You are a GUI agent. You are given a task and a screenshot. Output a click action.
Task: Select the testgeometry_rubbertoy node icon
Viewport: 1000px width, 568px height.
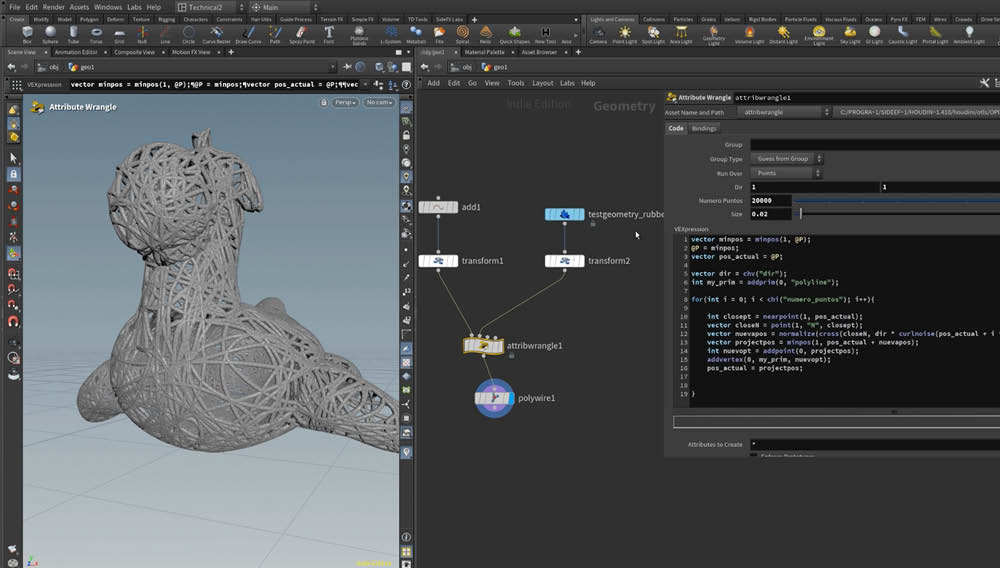[x=564, y=214]
